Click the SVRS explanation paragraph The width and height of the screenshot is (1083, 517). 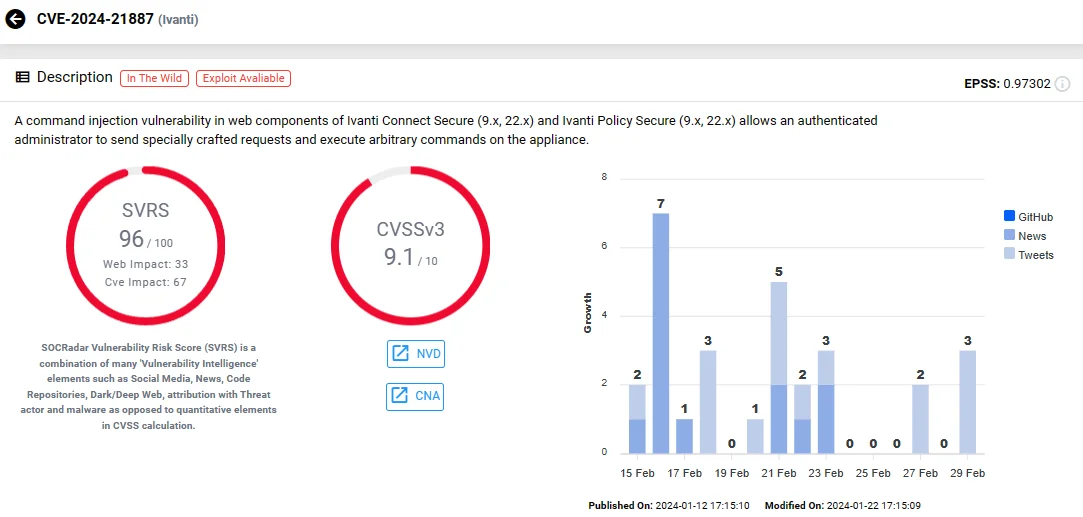146,387
